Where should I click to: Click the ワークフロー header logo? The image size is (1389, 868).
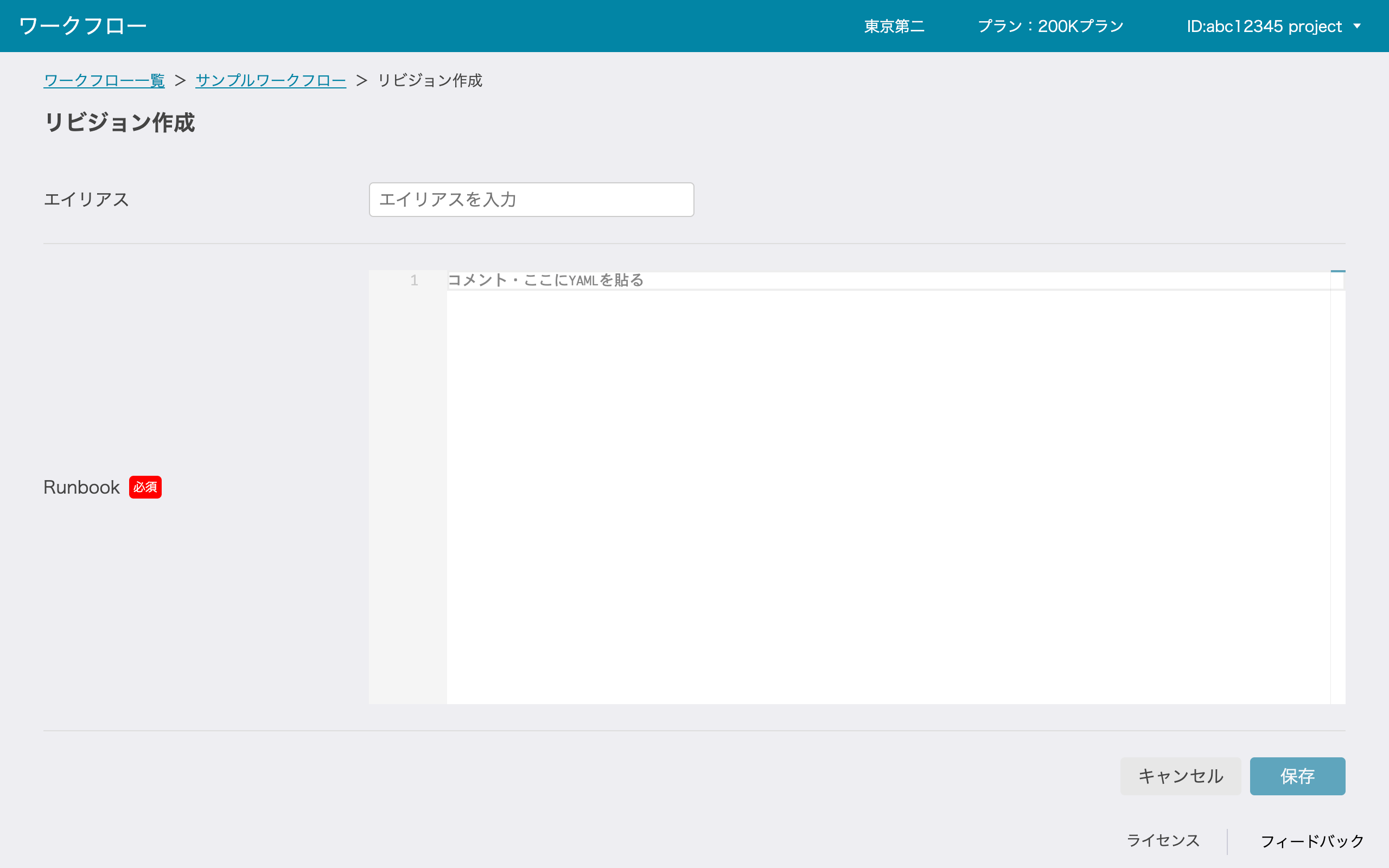click(82, 26)
